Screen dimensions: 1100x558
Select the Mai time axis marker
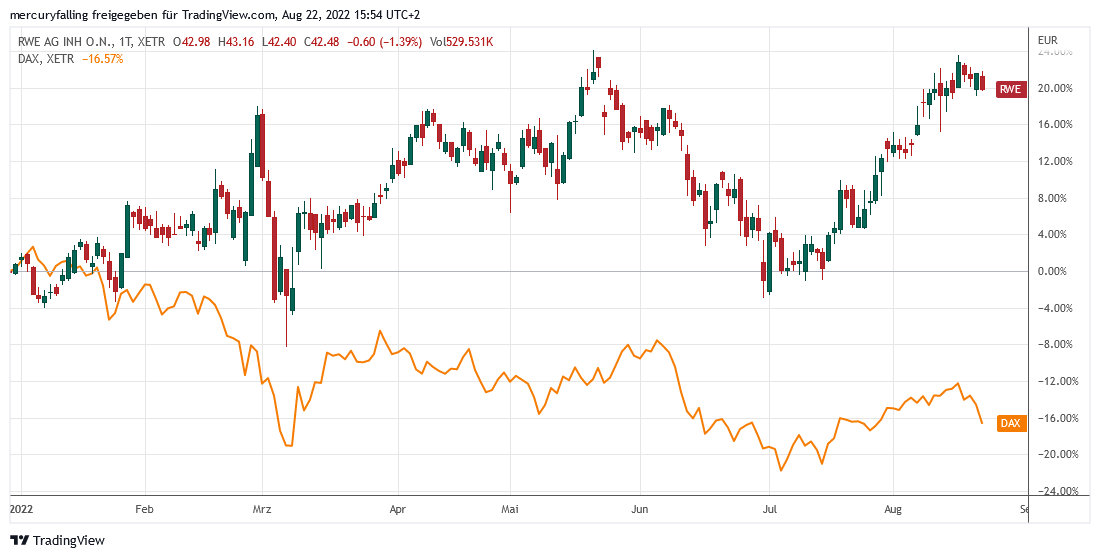pyautogui.click(x=511, y=508)
